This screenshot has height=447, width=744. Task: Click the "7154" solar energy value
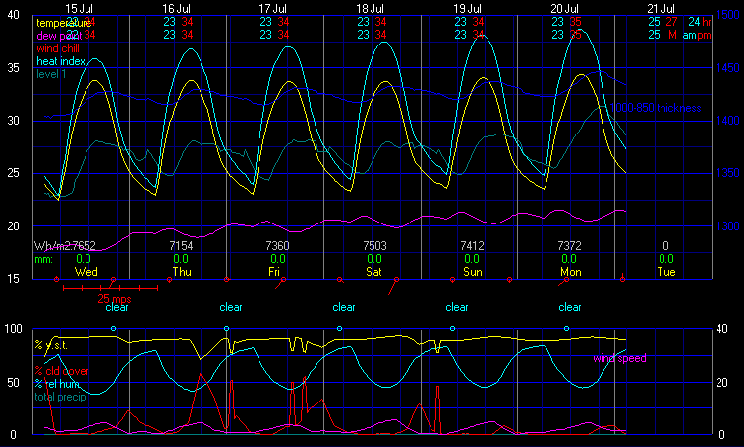181,246
